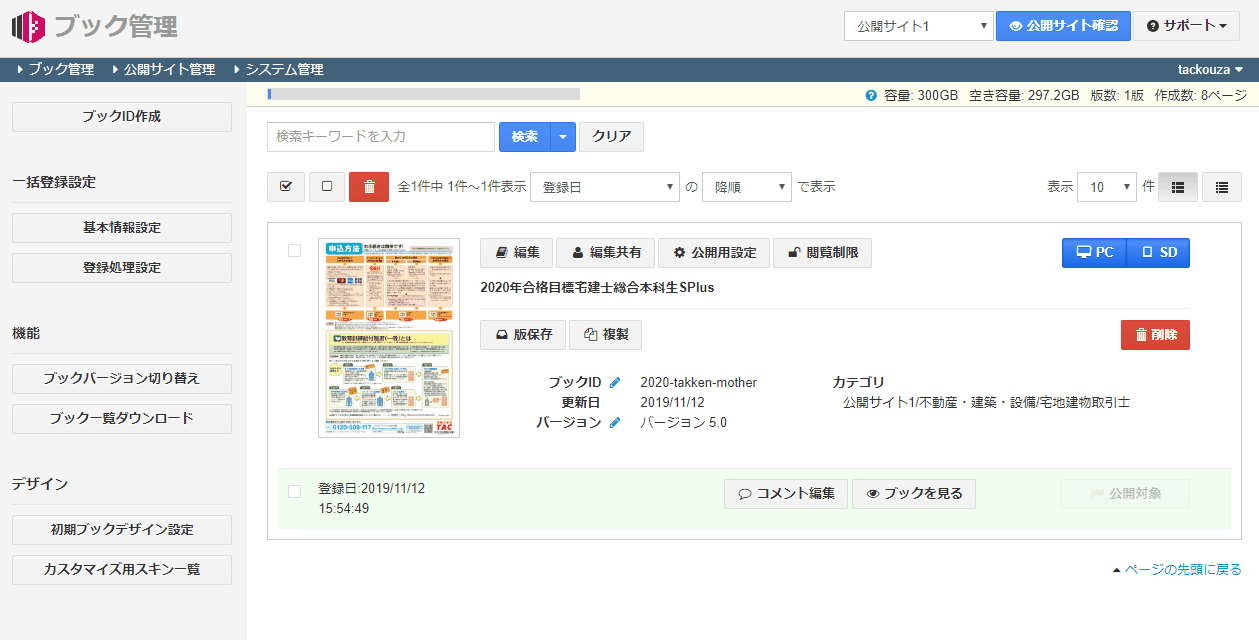Click the ページの先頭に戻る link
The width and height of the screenshot is (1259, 640).
tap(1182, 570)
